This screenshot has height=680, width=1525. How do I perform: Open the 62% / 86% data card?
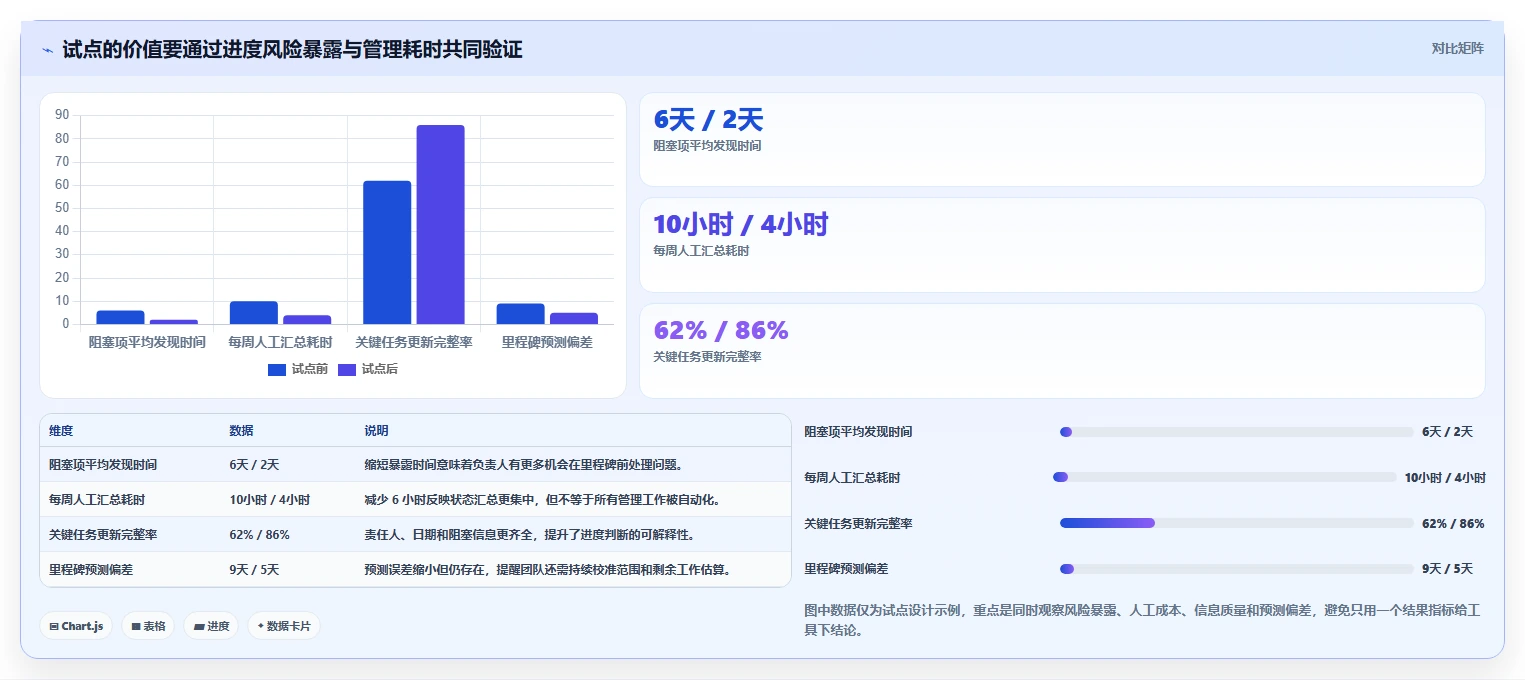pyautogui.click(x=1062, y=351)
